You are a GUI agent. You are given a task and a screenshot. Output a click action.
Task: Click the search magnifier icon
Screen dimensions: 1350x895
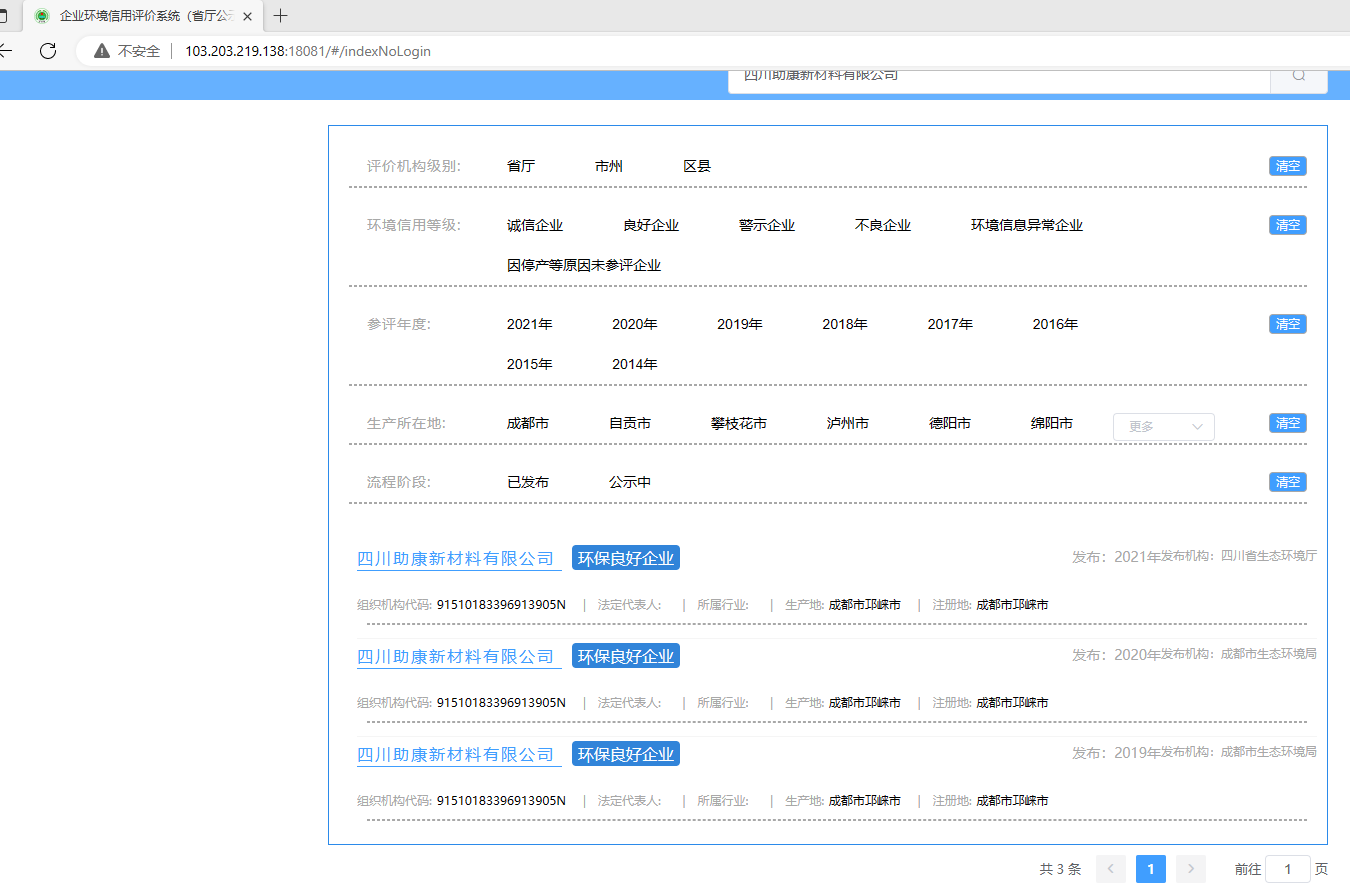pos(1298,75)
